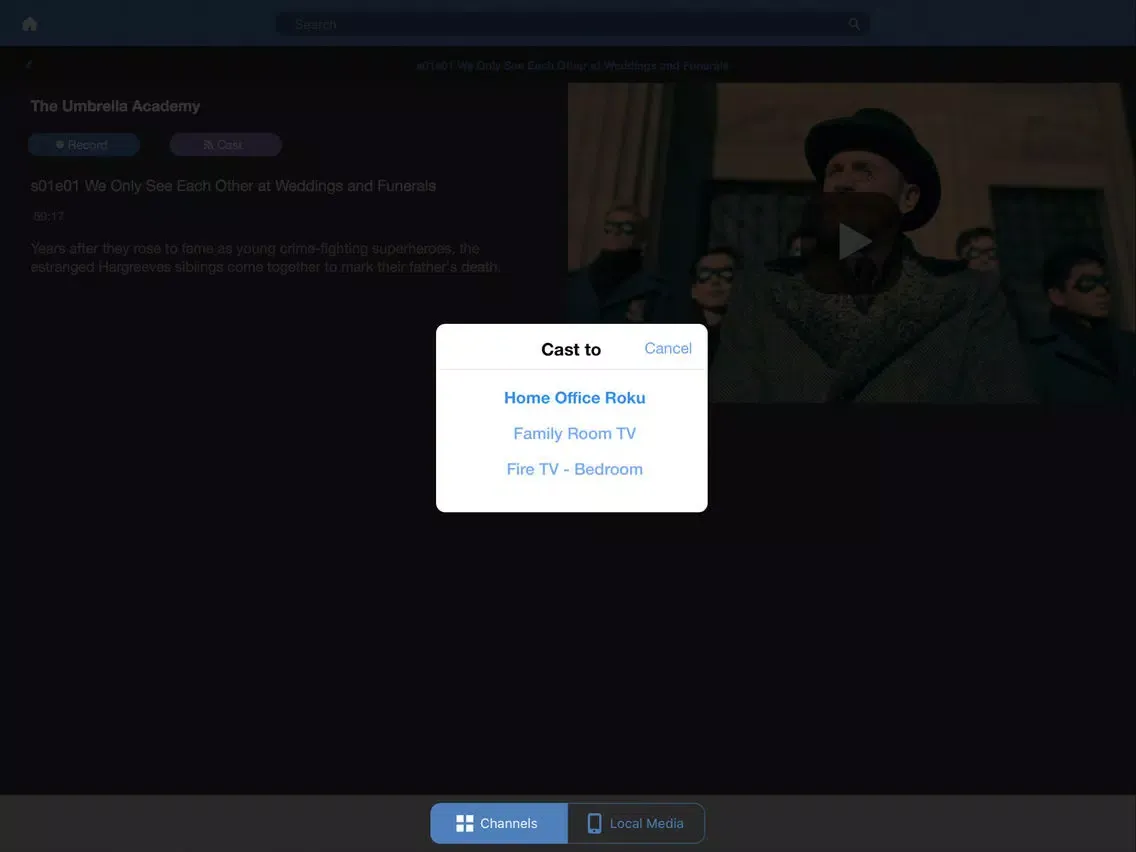The width and height of the screenshot is (1136, 852).
Task: Click the dimmed Cast button
Action: click(x=225, y=145)
